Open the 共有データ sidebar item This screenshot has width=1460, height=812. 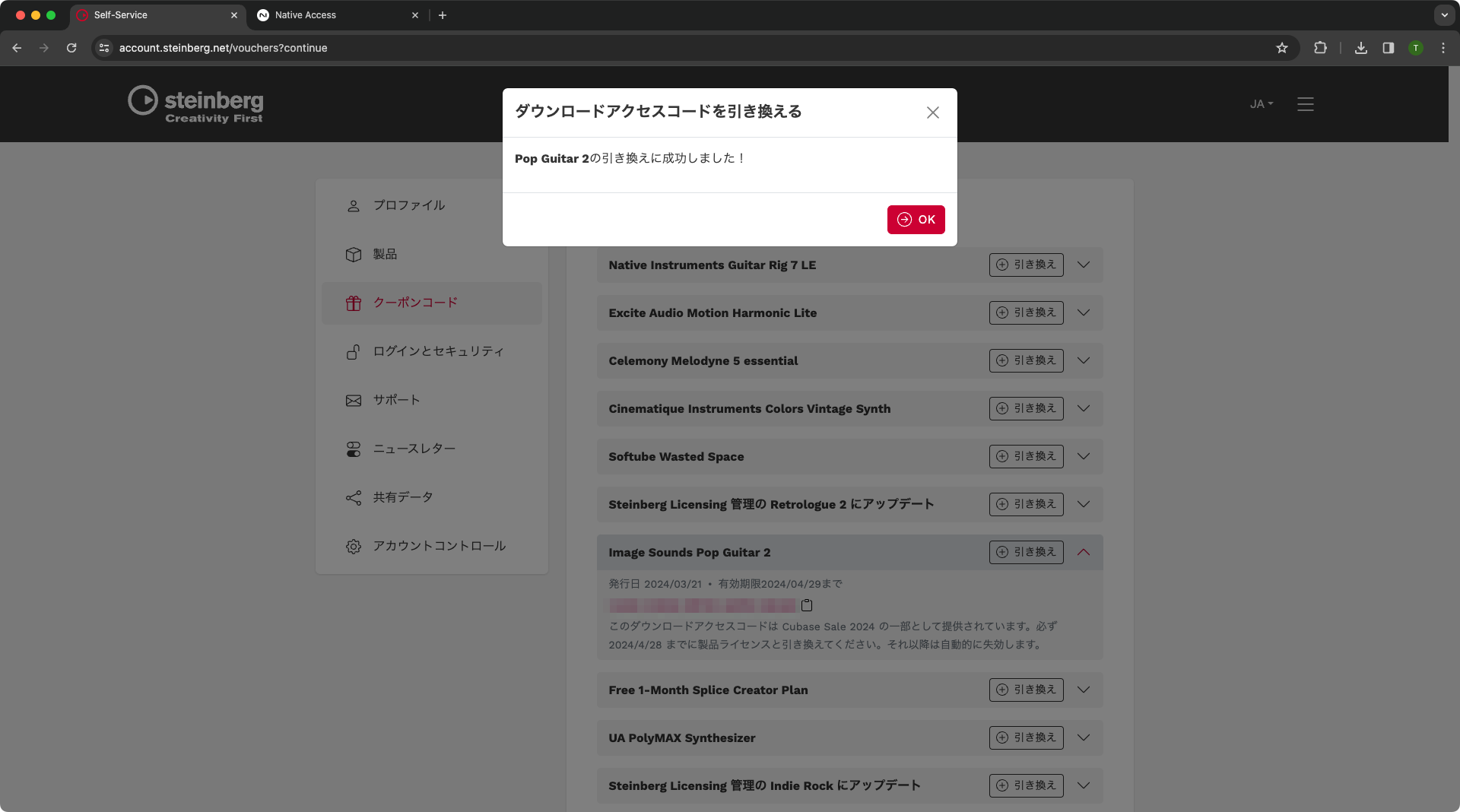(432, 497)
